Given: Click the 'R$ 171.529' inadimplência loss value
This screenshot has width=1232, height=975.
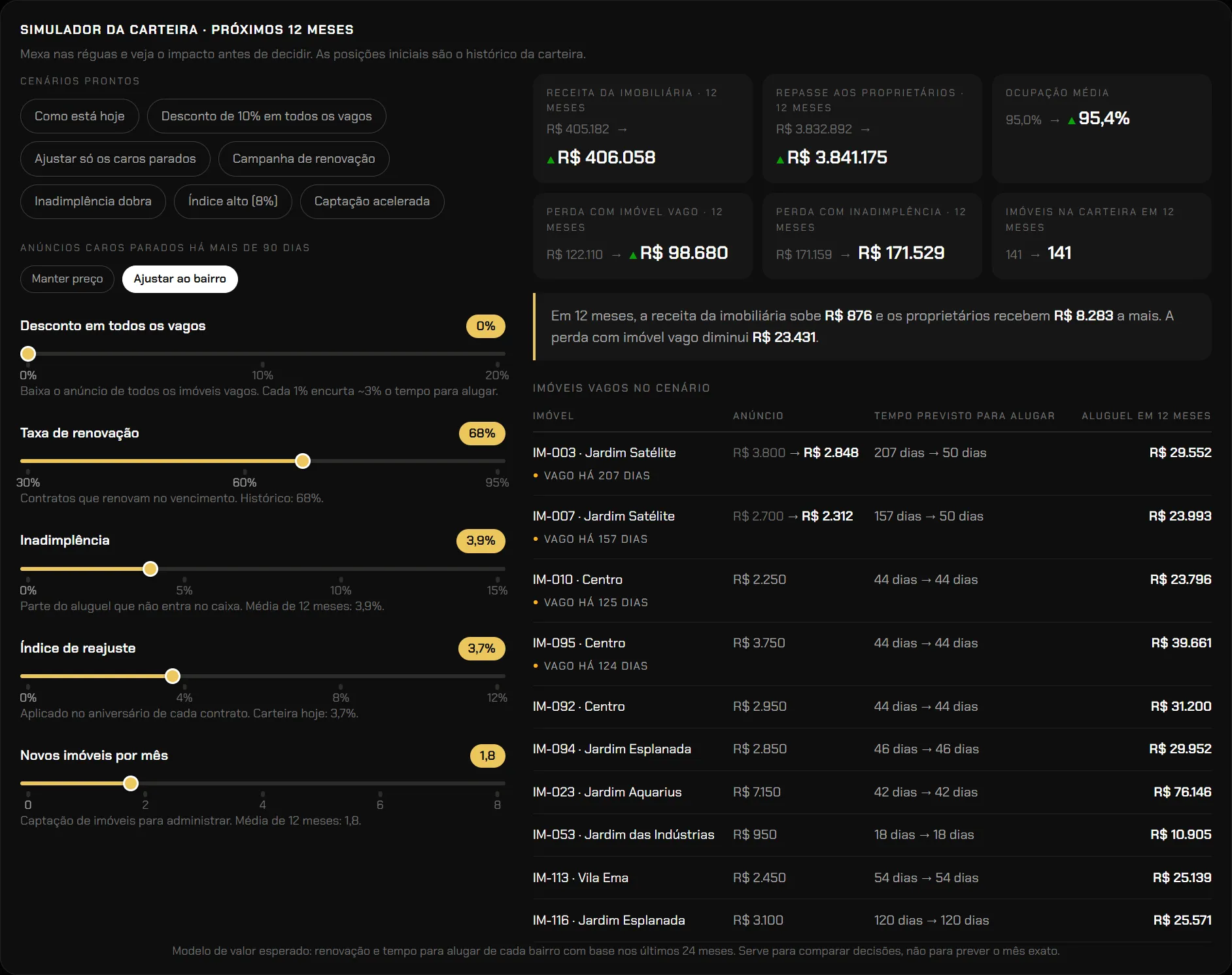Looking at the screenshot, I should pos(901,253).
